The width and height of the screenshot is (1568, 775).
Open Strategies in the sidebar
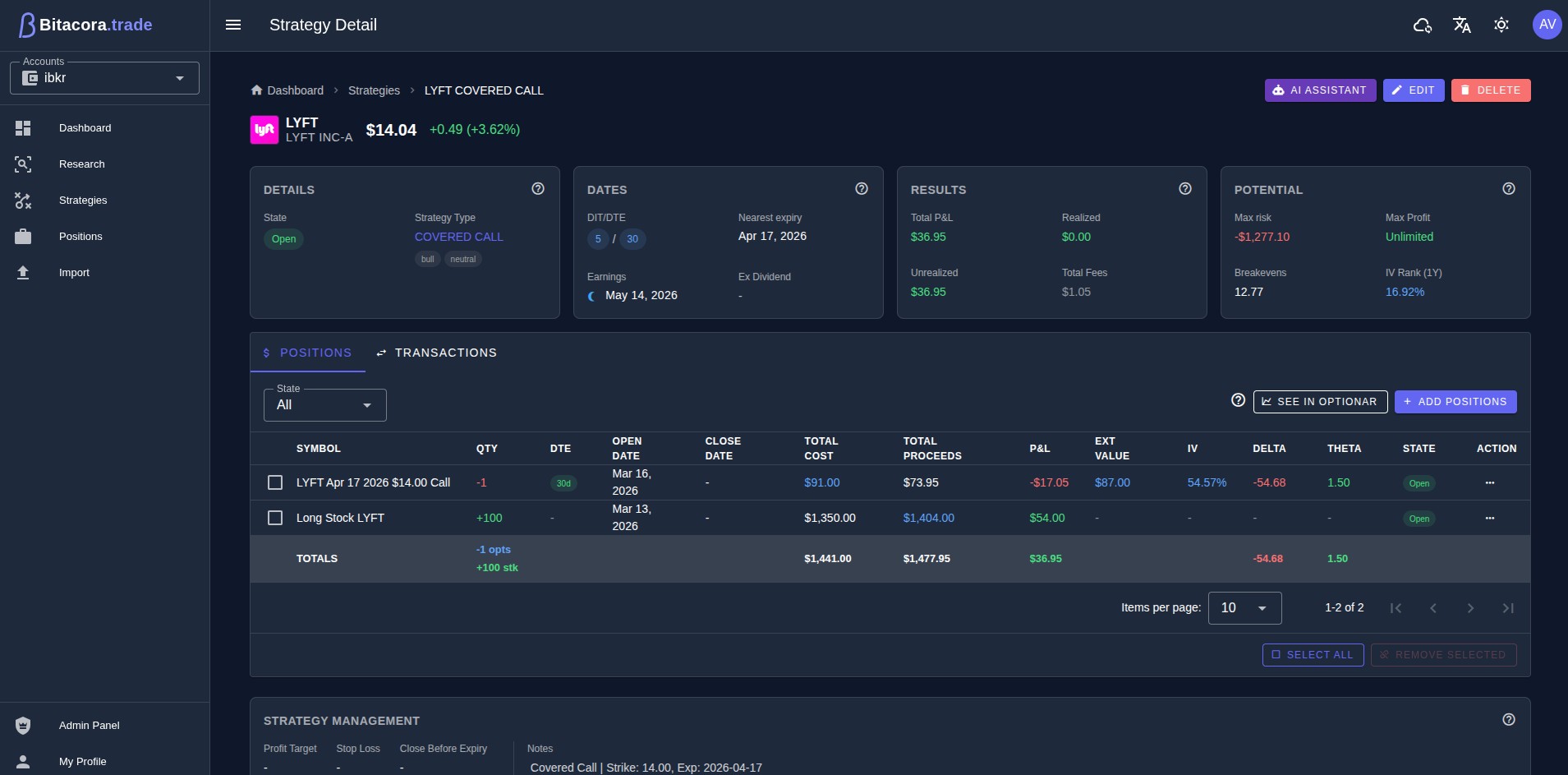tap(82, 201)
